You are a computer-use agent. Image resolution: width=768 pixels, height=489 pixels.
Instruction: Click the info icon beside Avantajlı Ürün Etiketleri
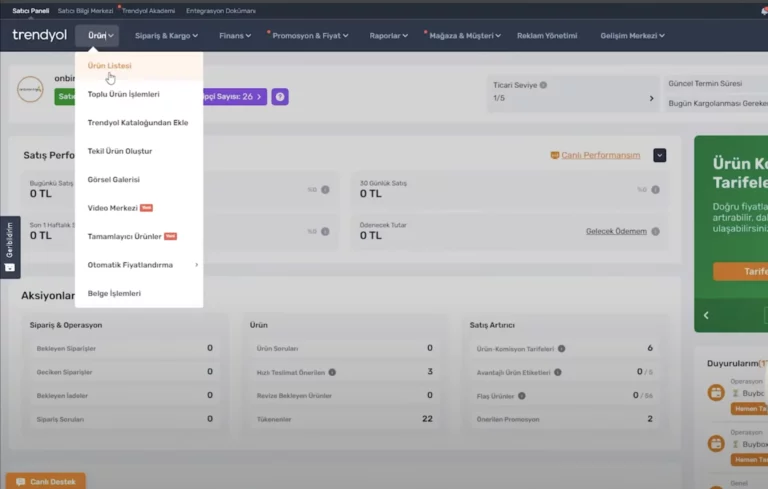[558, 372]
